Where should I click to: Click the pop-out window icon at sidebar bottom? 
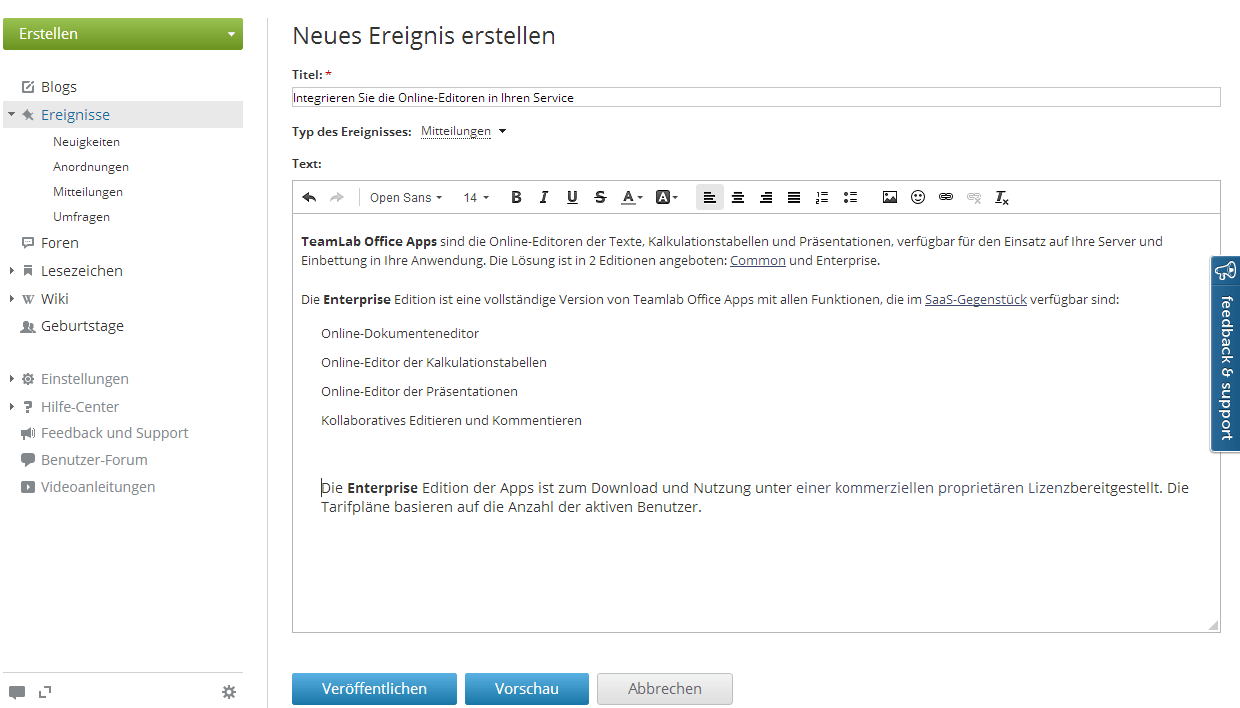(x=44, y=691)
